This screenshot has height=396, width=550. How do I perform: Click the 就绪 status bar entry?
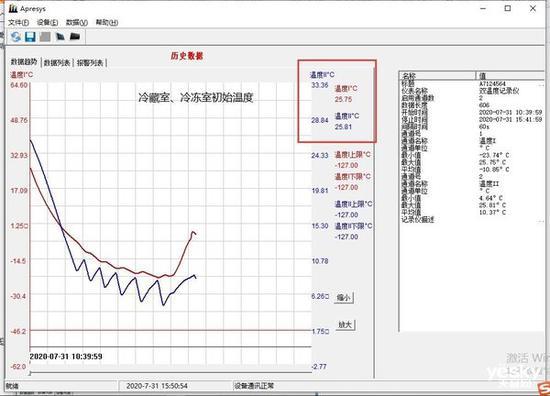12,386
